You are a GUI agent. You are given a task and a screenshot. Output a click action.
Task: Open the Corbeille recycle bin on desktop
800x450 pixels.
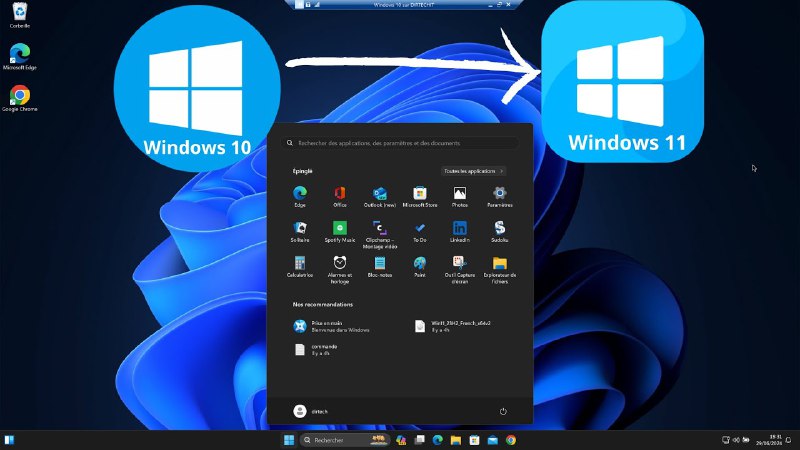(x=19, y=15)
